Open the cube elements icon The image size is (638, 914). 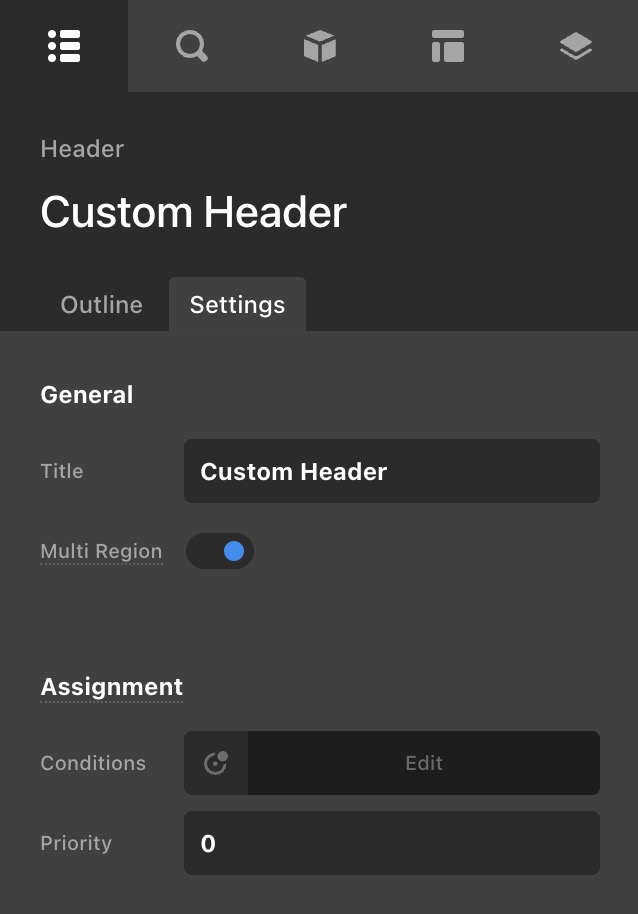tap(319, 46)
